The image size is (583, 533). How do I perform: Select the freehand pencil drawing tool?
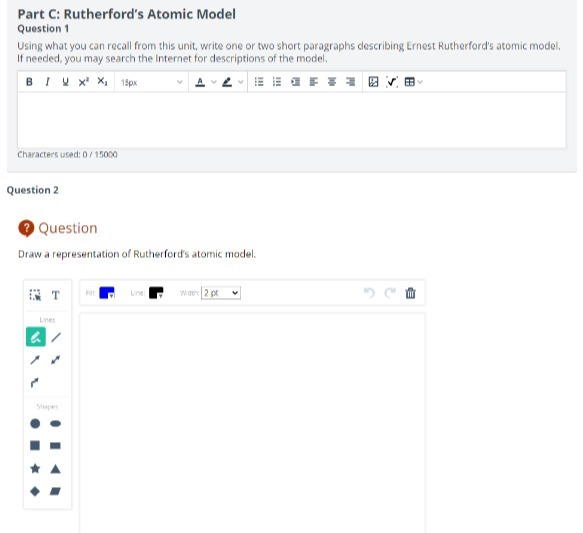[36, 337]
